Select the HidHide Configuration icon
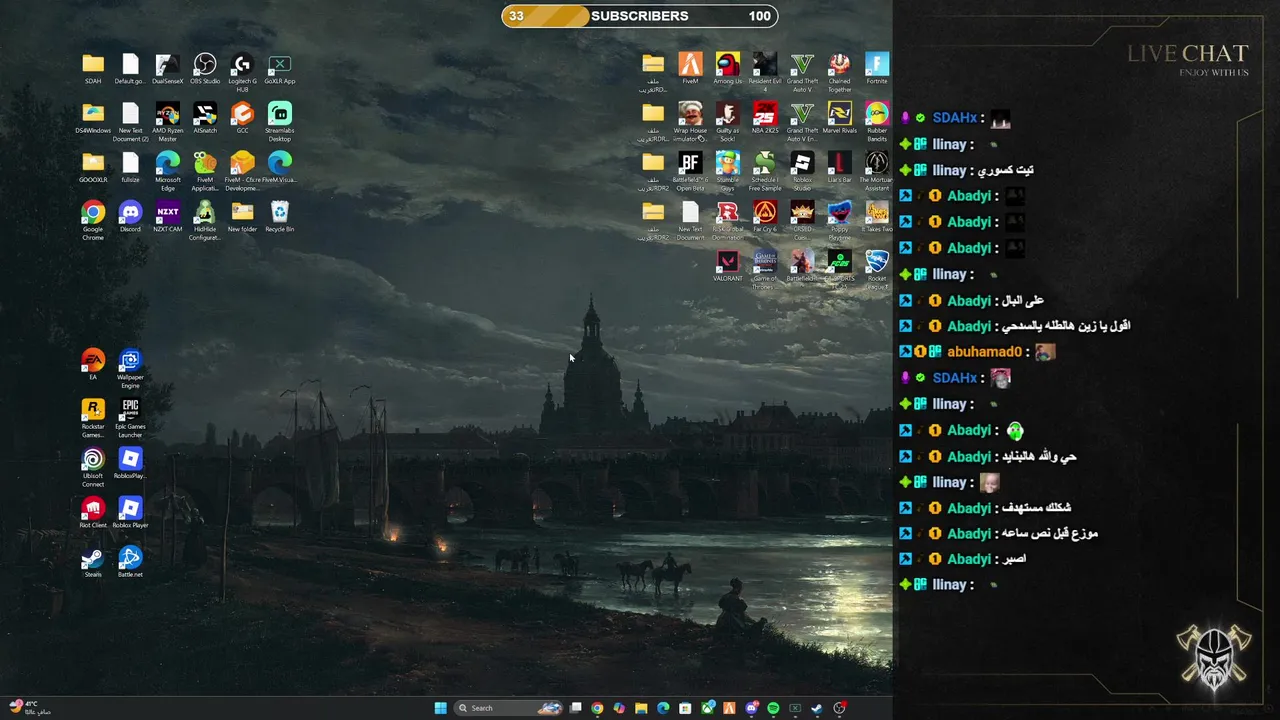Screen dimensions: 1280x720 click(x=205, y=220)
